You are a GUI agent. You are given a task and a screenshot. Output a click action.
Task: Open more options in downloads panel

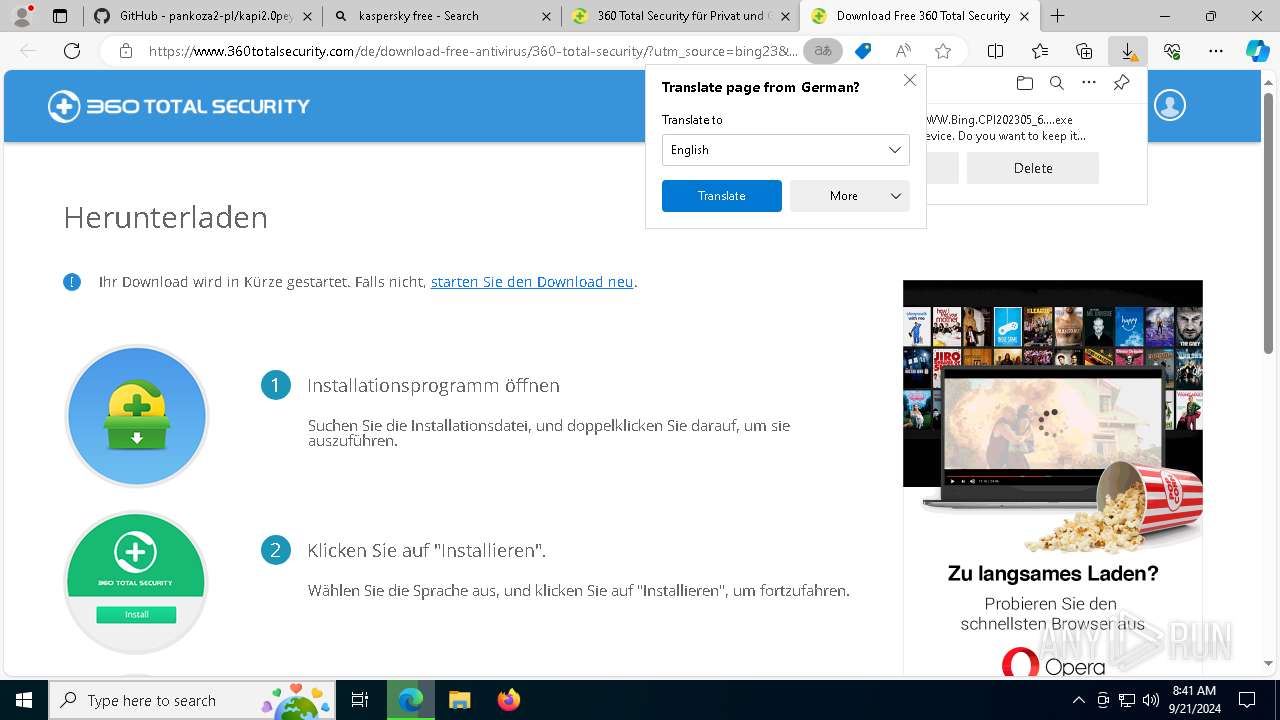[1089, 83]
